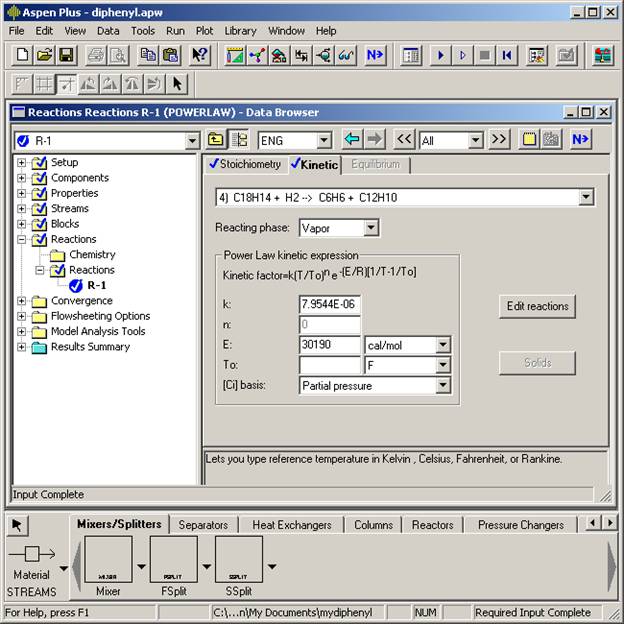Click the Save file icon in toolbar
This screenshot has width=624, height=624.
pos(66,55)
